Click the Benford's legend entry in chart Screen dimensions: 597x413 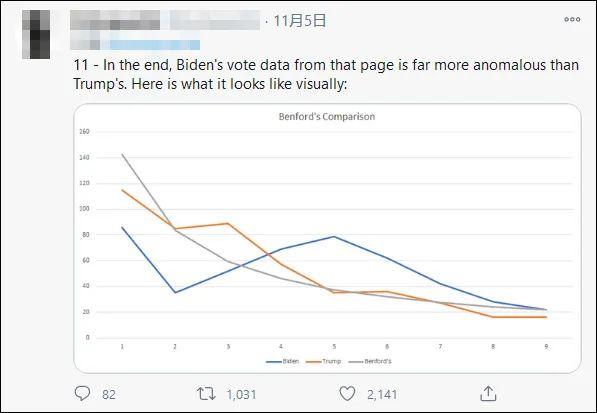pyautogui.click(x=370, y=361)
